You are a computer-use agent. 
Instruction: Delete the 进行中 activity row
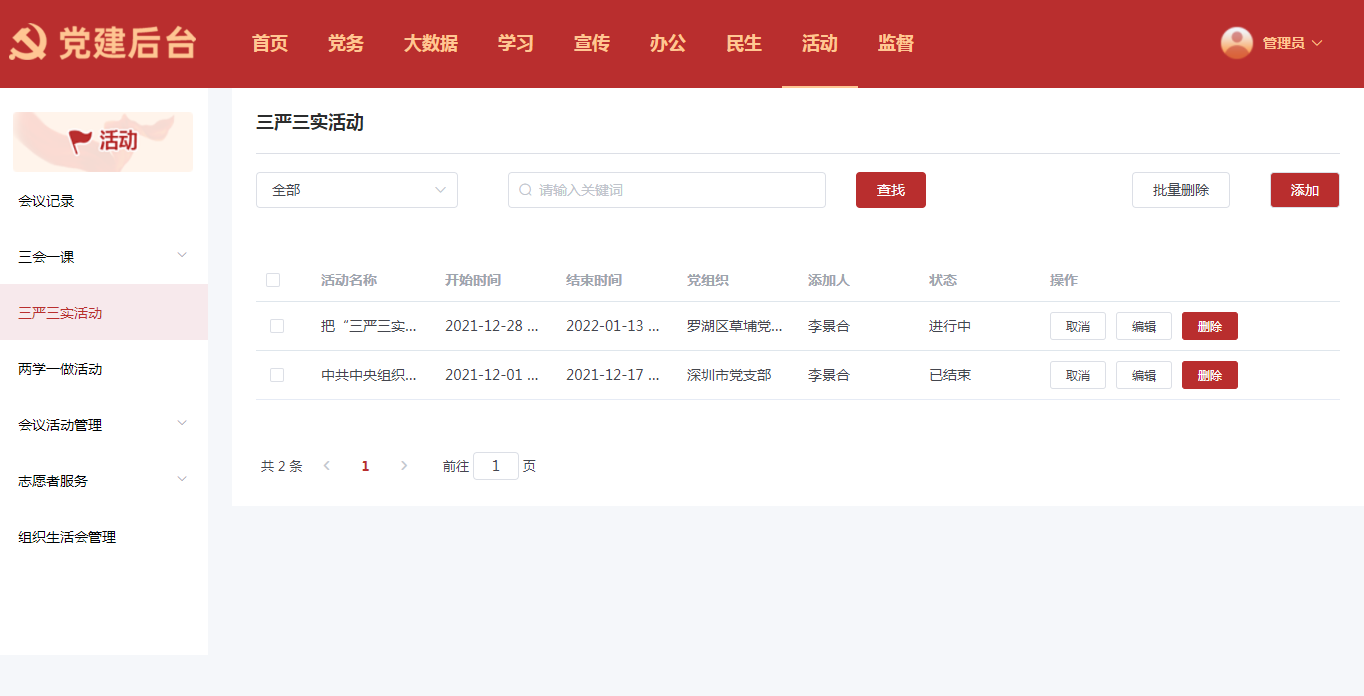[x=1209, y=326]
